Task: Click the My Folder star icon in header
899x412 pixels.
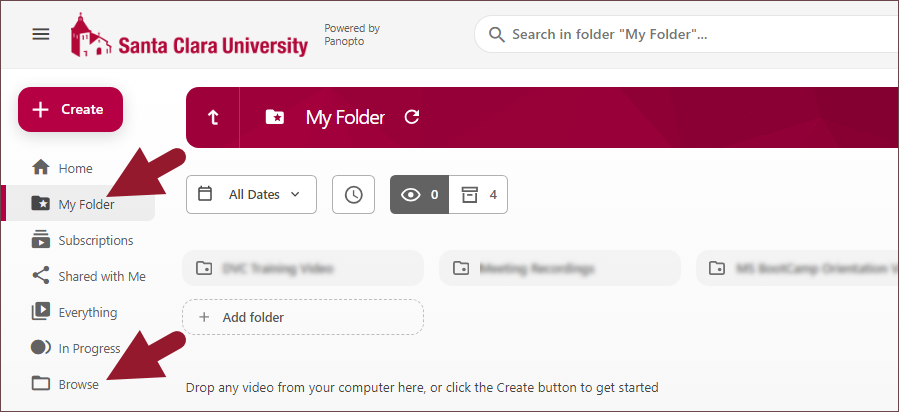Action: (x=275, y=117)
